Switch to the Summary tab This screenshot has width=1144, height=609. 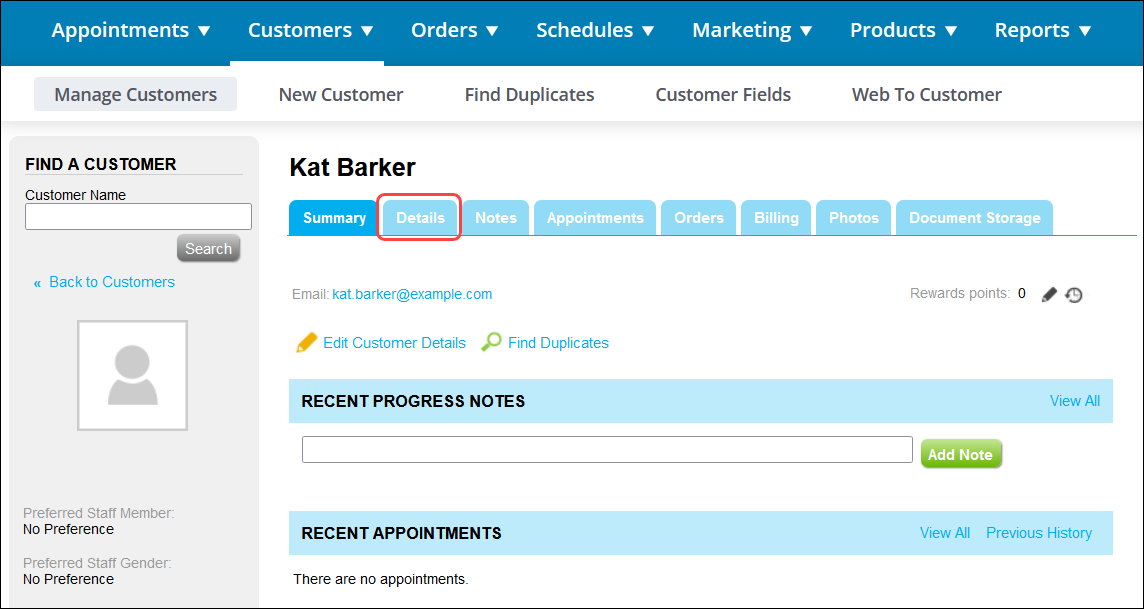point(335,218)
